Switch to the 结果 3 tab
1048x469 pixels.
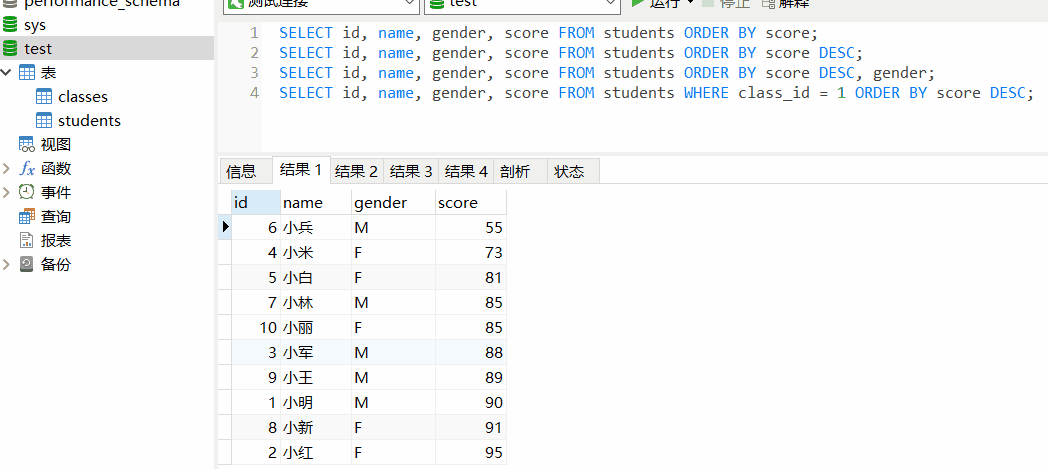coord(411,171)
